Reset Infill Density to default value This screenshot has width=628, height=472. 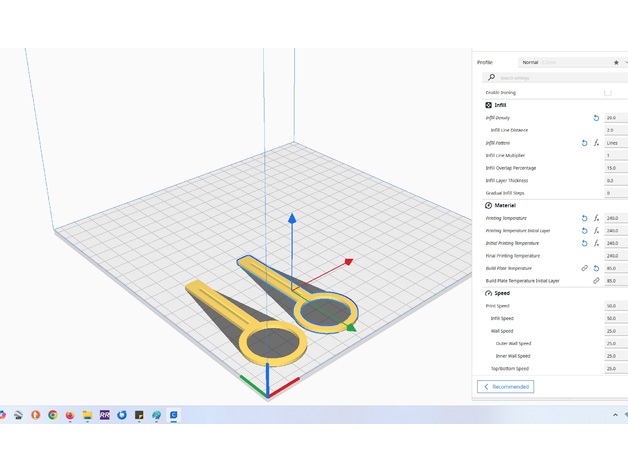596,118
